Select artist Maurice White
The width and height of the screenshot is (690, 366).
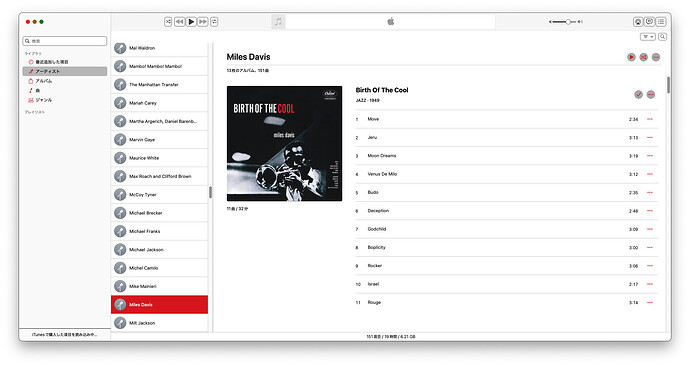click(x=159, y=158)
